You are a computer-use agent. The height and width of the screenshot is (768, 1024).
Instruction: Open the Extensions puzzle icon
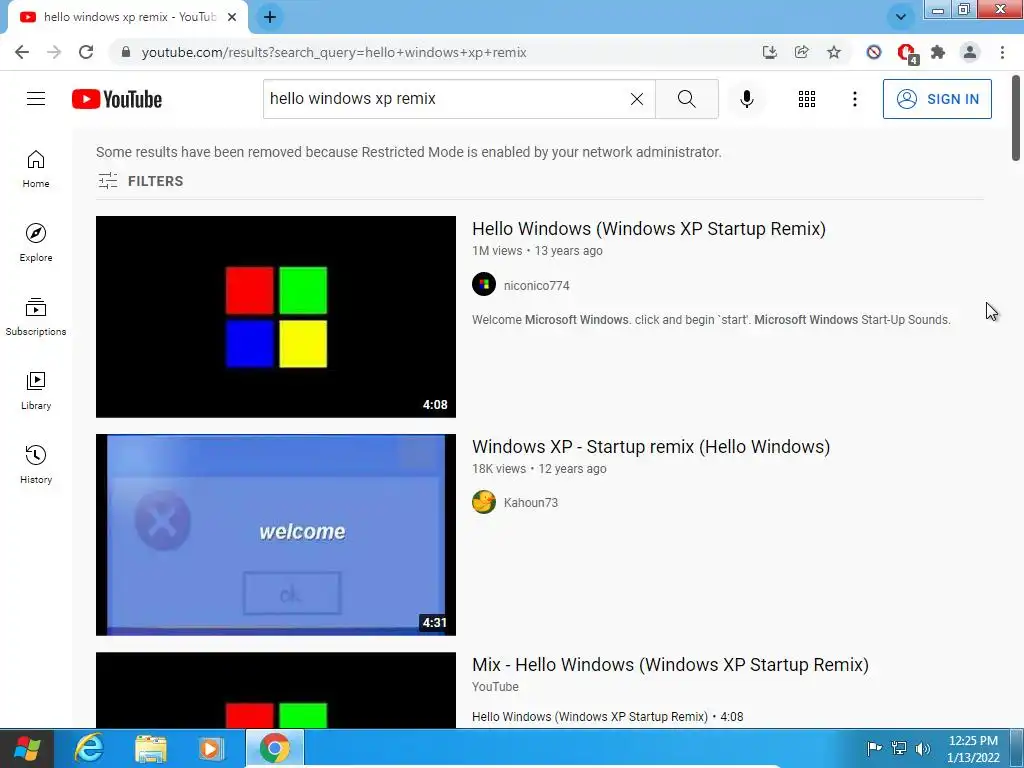(938, 52)
